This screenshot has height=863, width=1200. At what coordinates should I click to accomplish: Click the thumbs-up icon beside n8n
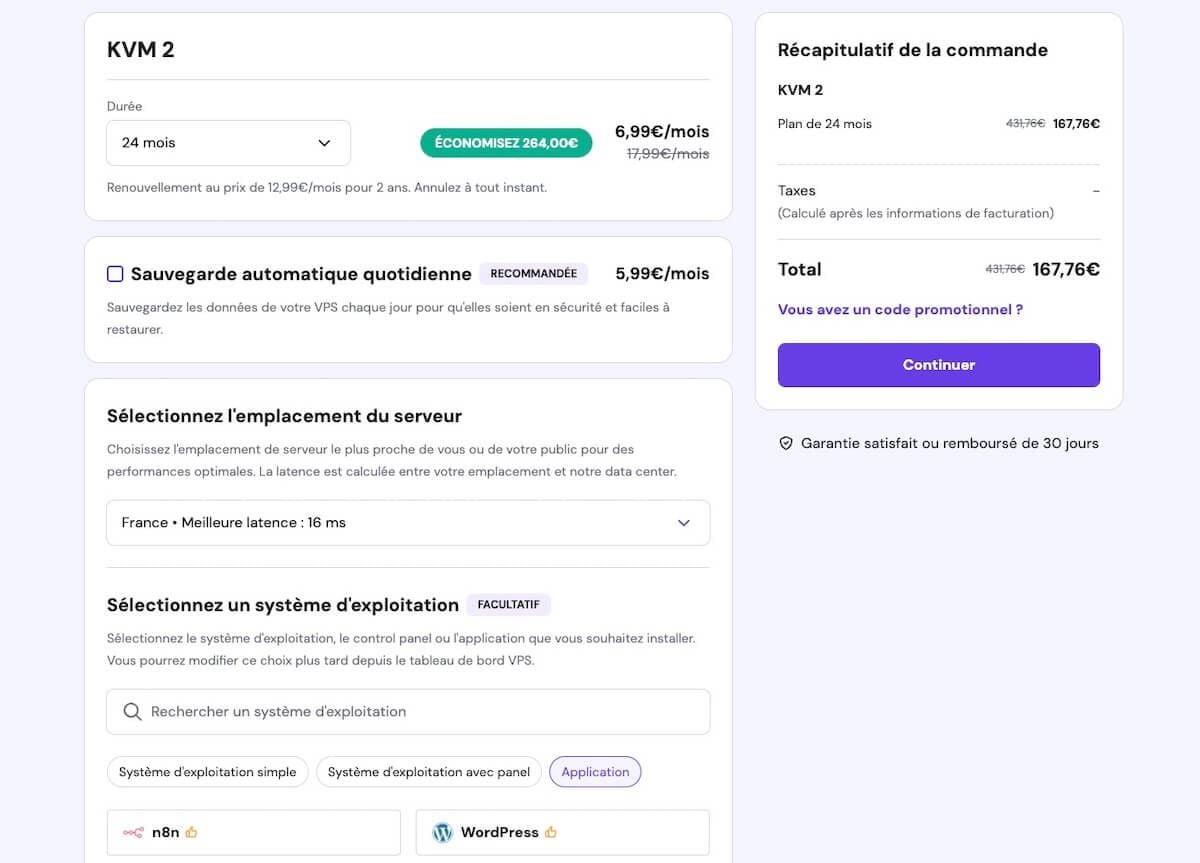click(192, 832)
